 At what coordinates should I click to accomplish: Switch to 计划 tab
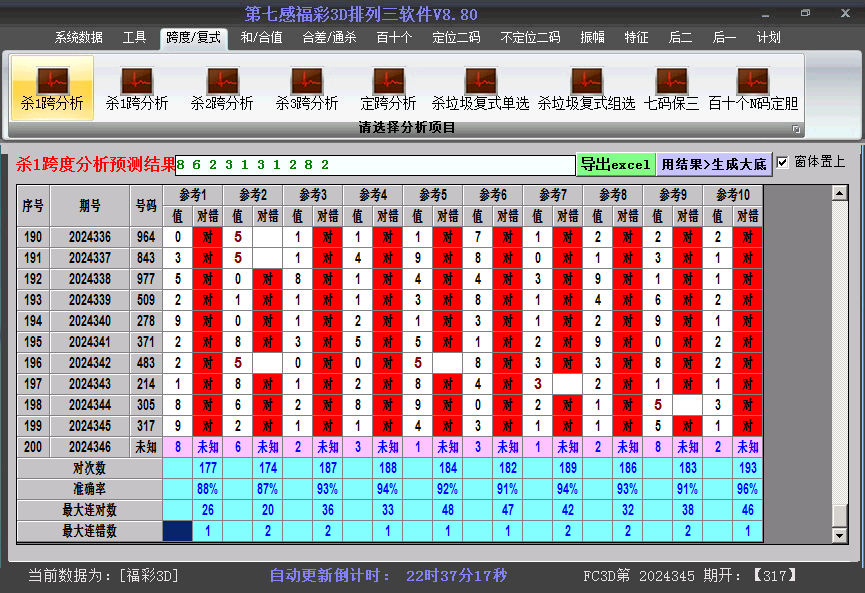(x=768, y=38)
